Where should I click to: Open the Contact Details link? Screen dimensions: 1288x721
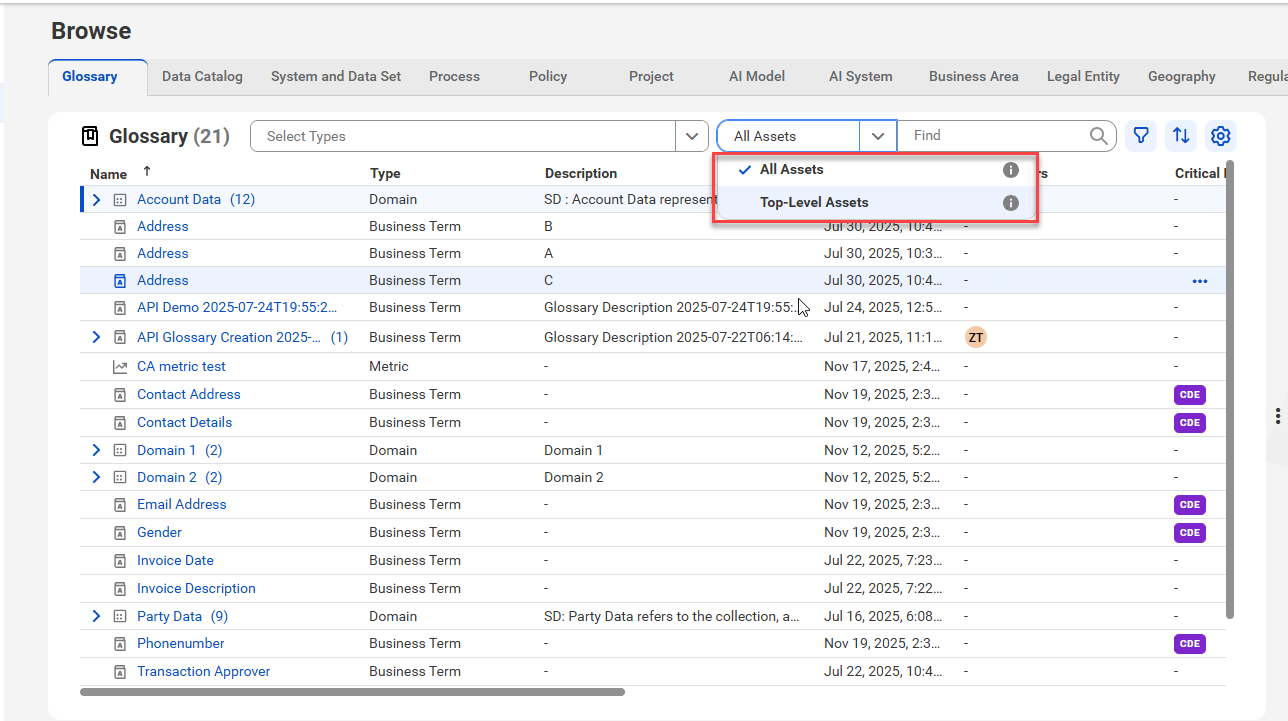coord(184,423)
